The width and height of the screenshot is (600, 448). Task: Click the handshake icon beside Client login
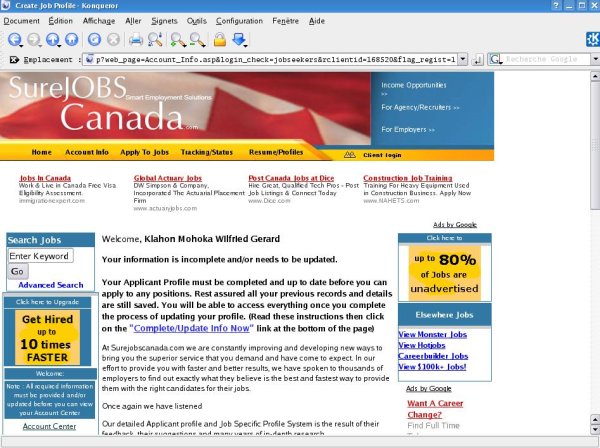[350, 155]
